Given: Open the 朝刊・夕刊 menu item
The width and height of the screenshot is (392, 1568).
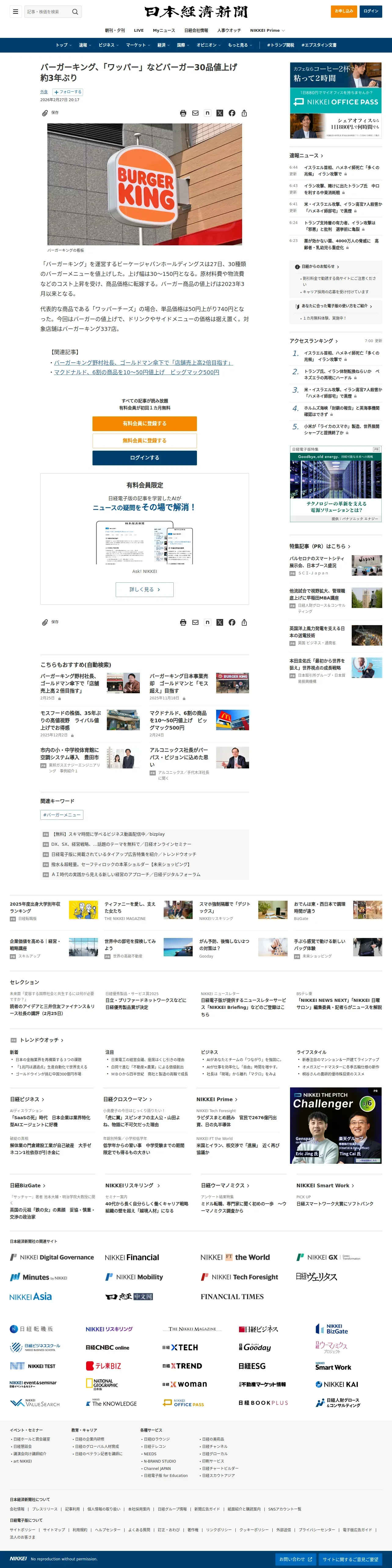Looking at the screenshot, I should click(115, 31).
